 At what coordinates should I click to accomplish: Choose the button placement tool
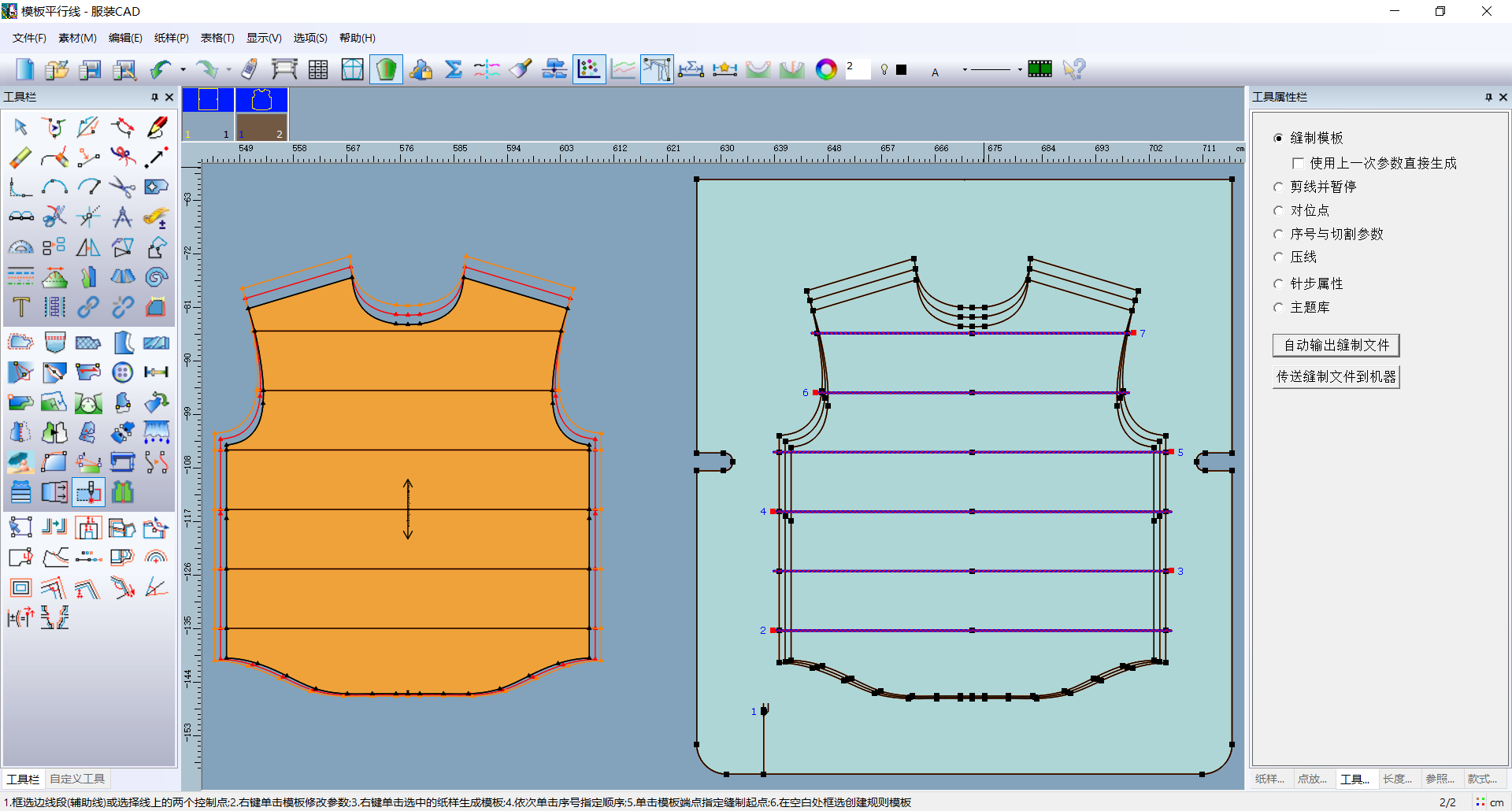point(122,372)
